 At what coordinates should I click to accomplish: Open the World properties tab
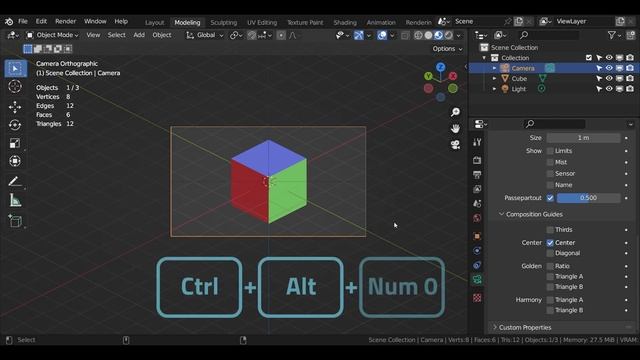click(477, 218)
